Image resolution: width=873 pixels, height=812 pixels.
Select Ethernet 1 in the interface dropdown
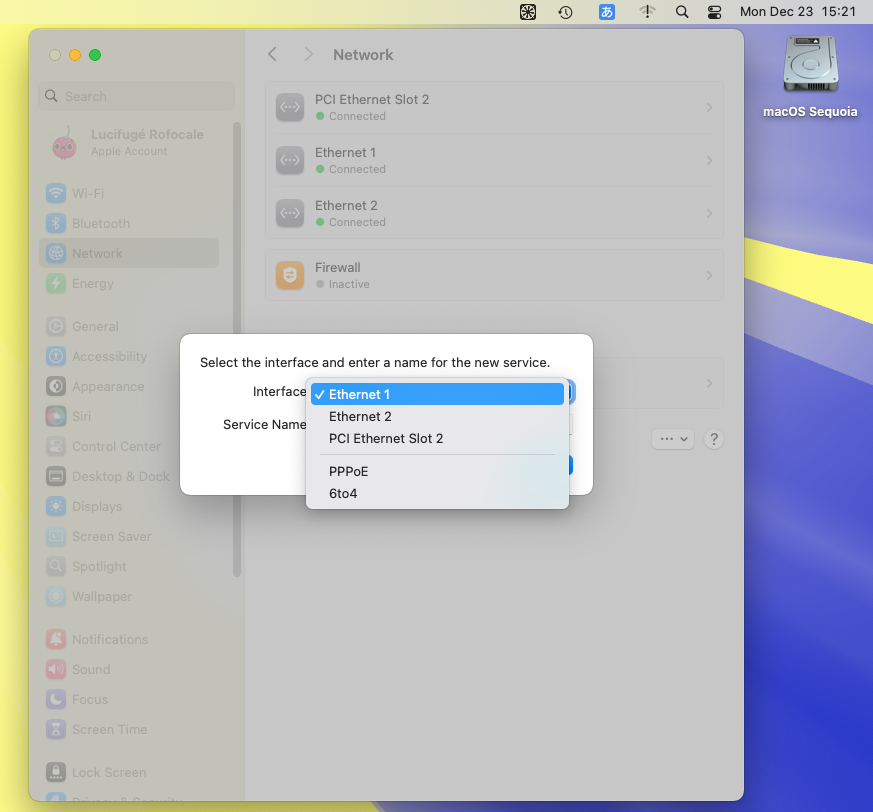click(437, 394)
